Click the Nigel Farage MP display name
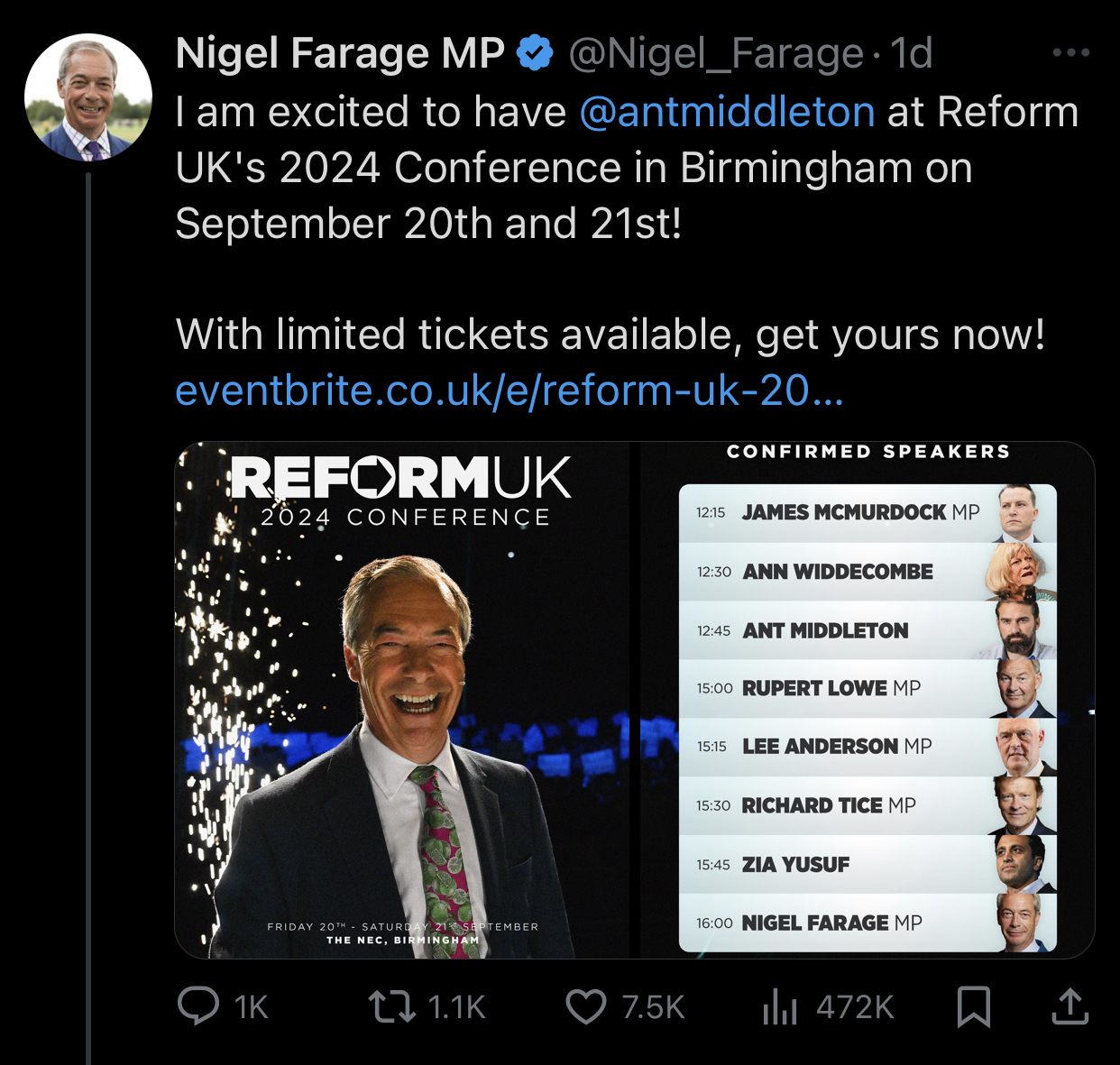Screen dimensions: 1120x1065 pyautogui.click(x=340, y=53)
